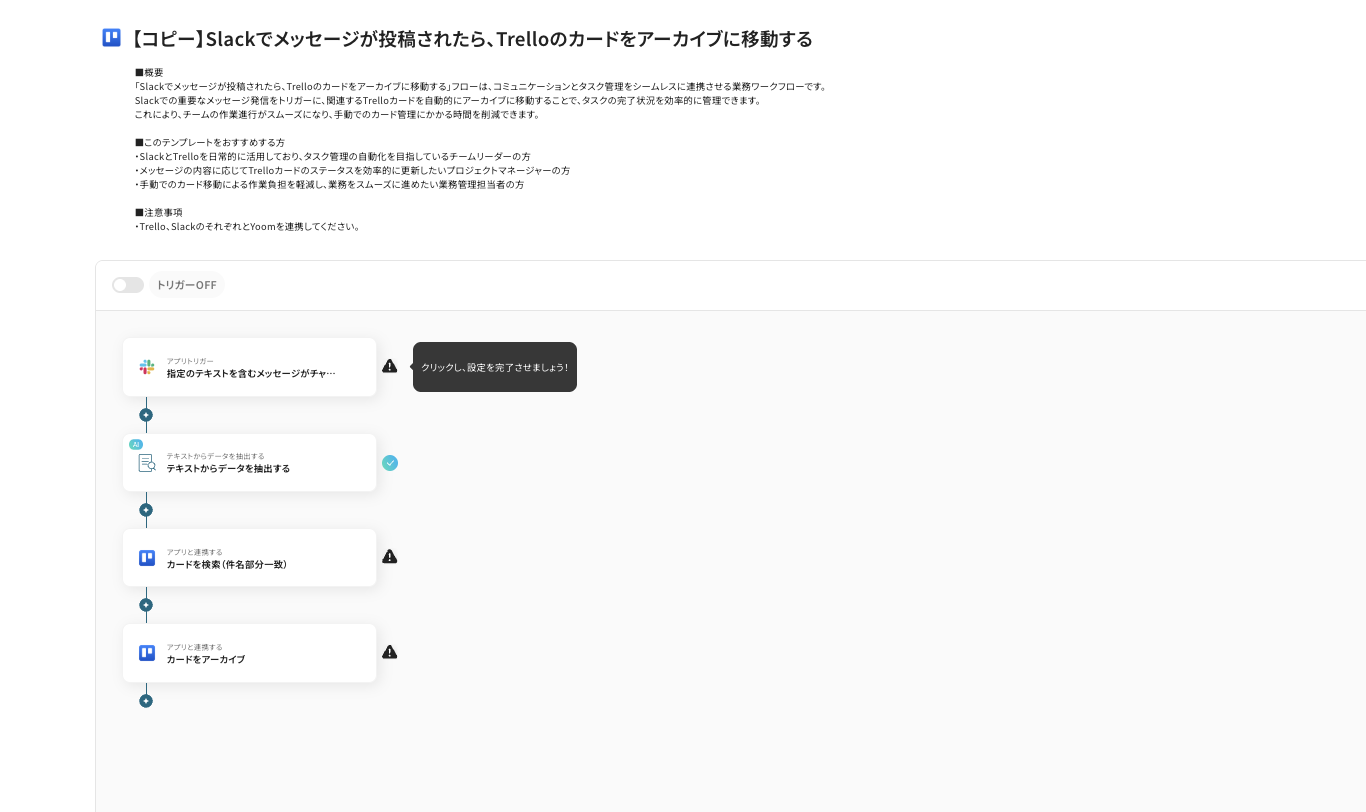Open the Slack アプリトリガー step card

click(249, 367)
